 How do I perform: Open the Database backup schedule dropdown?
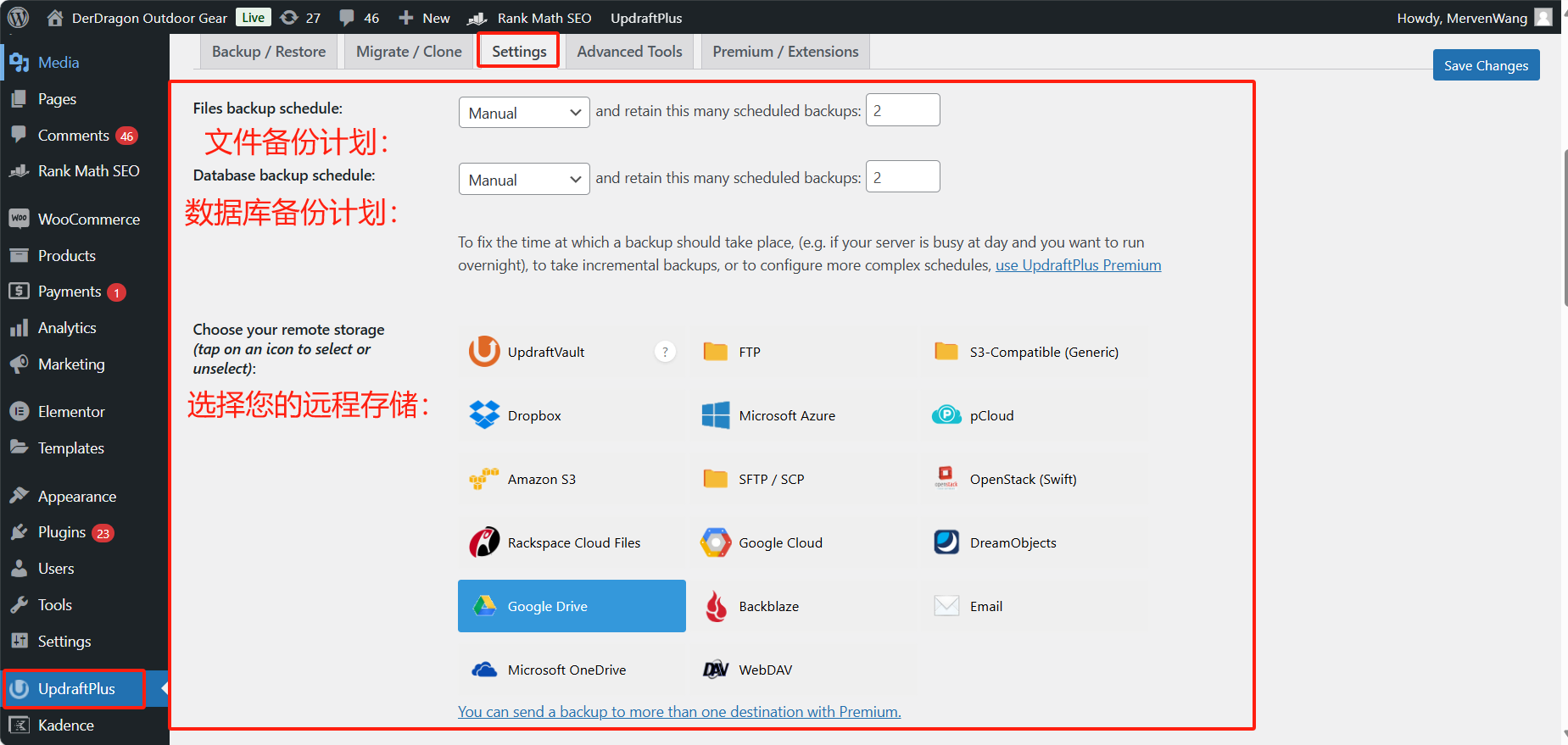tap(523, 180)
